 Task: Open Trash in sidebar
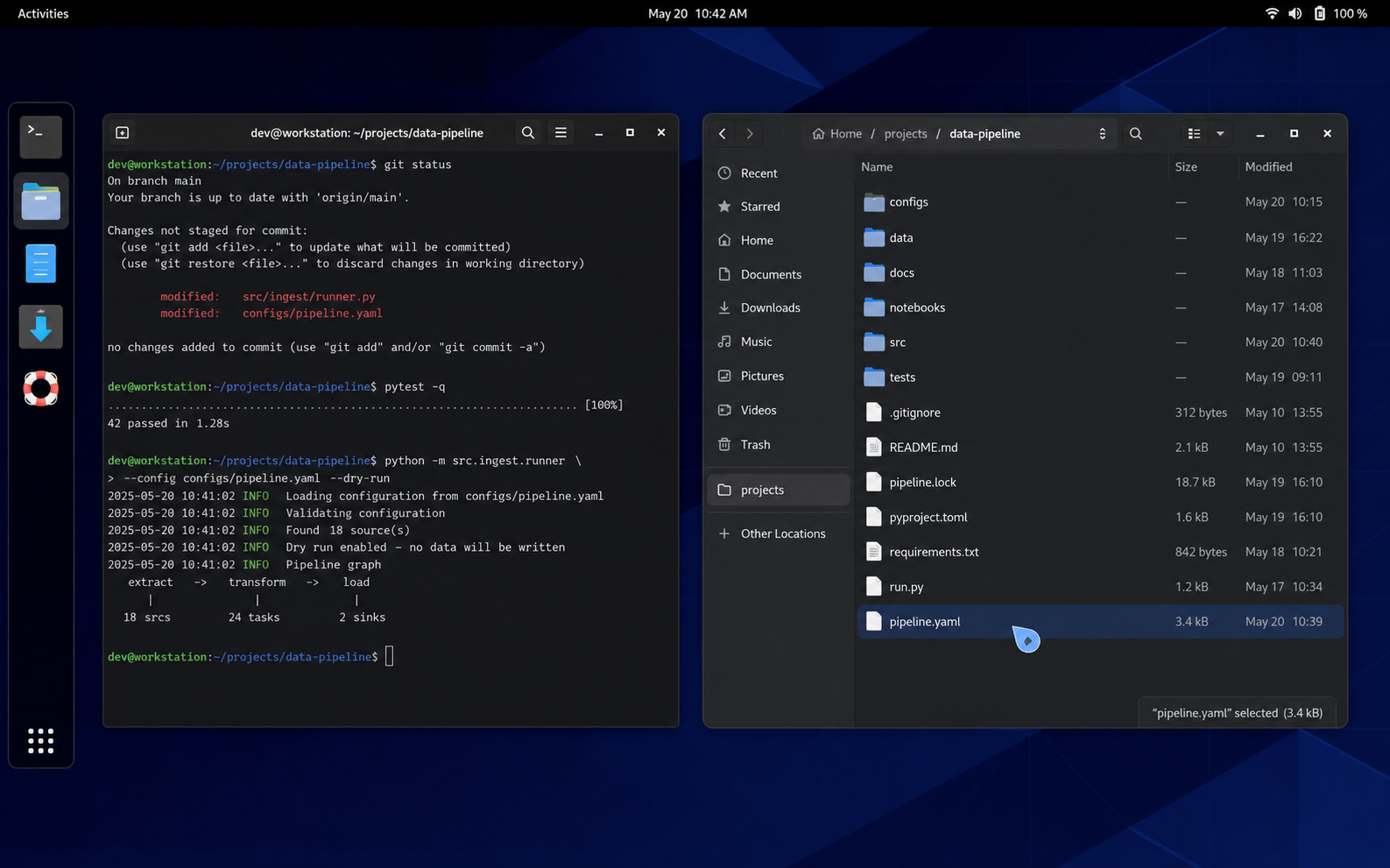(x=778, y=445)
